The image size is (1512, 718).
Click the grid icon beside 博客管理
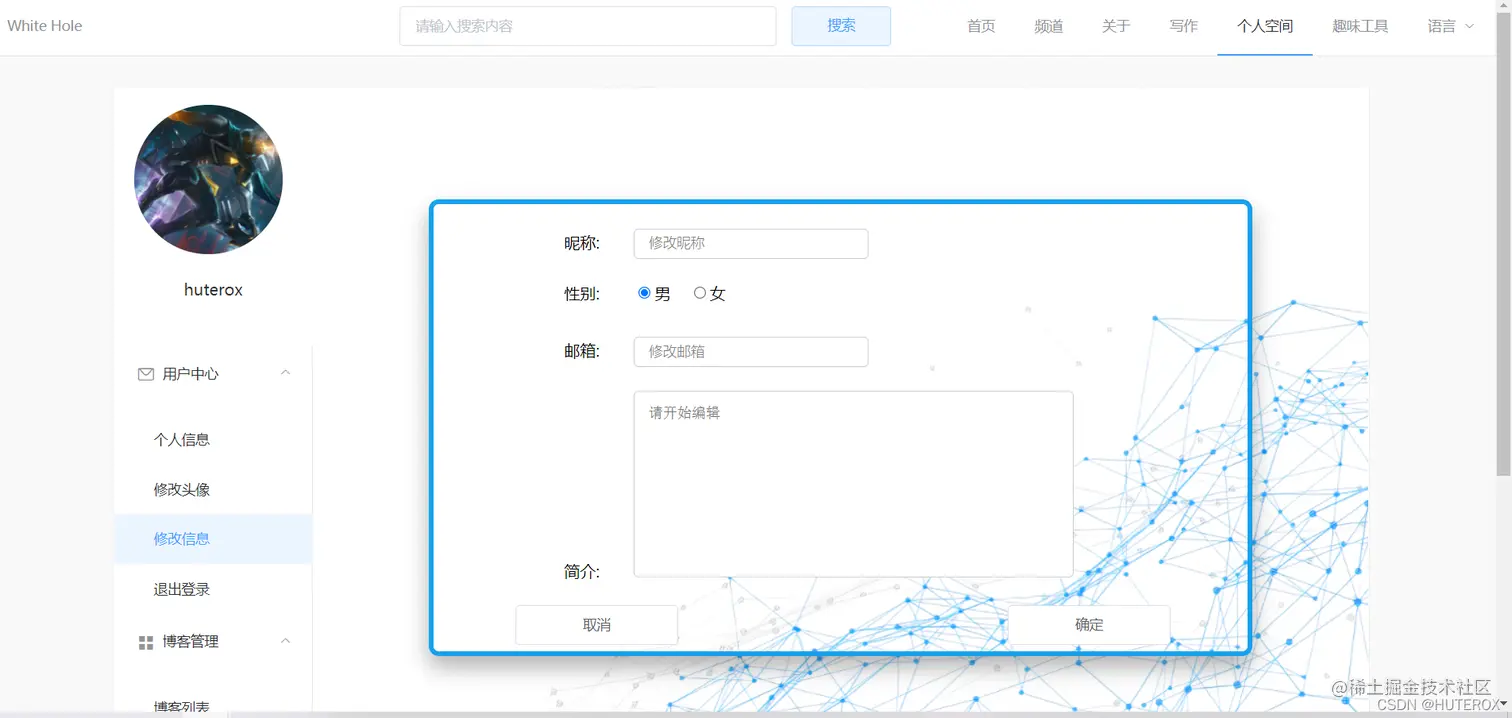coord(145,641)
